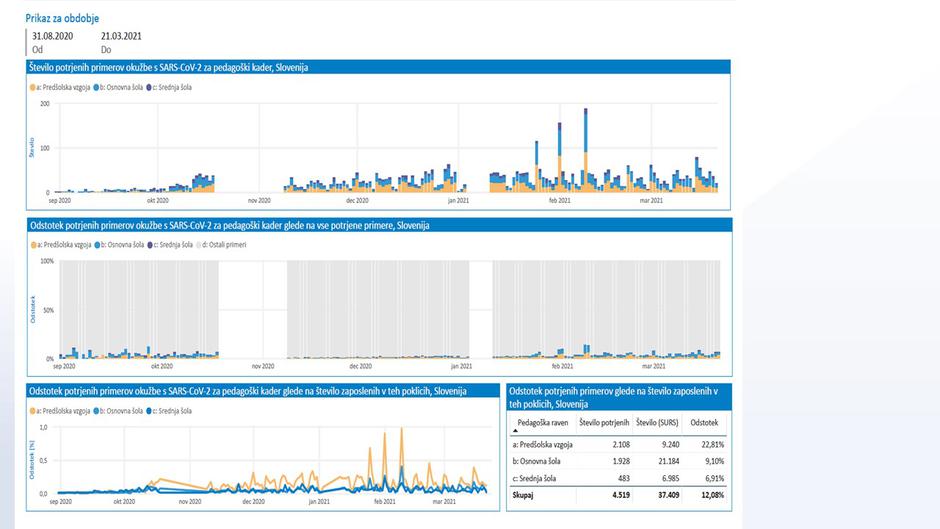
Task: Sort table by Število potrjenih column
Action: [604, 423]
